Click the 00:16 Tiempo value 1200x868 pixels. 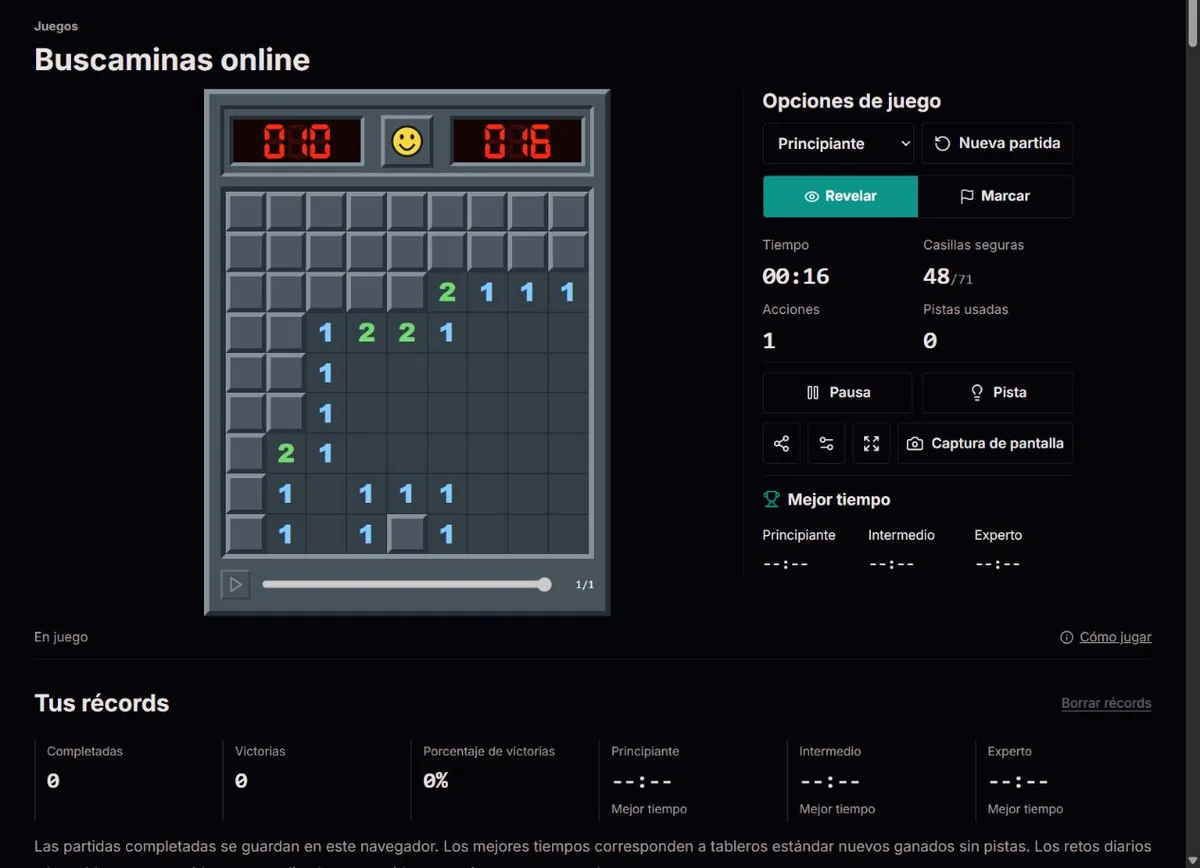point(796,276)
